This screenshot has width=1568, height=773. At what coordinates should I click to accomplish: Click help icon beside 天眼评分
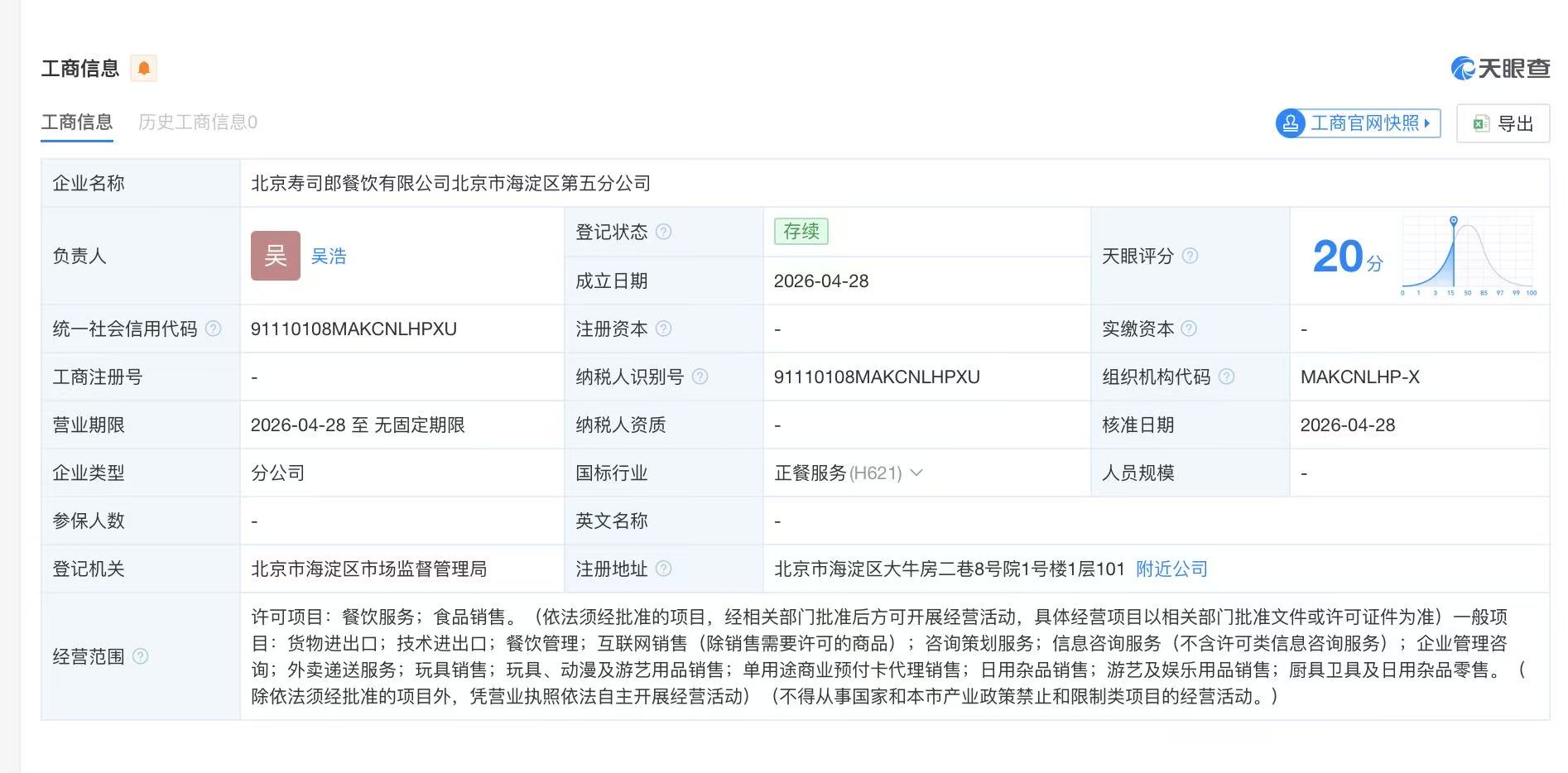pos(1190,256)
